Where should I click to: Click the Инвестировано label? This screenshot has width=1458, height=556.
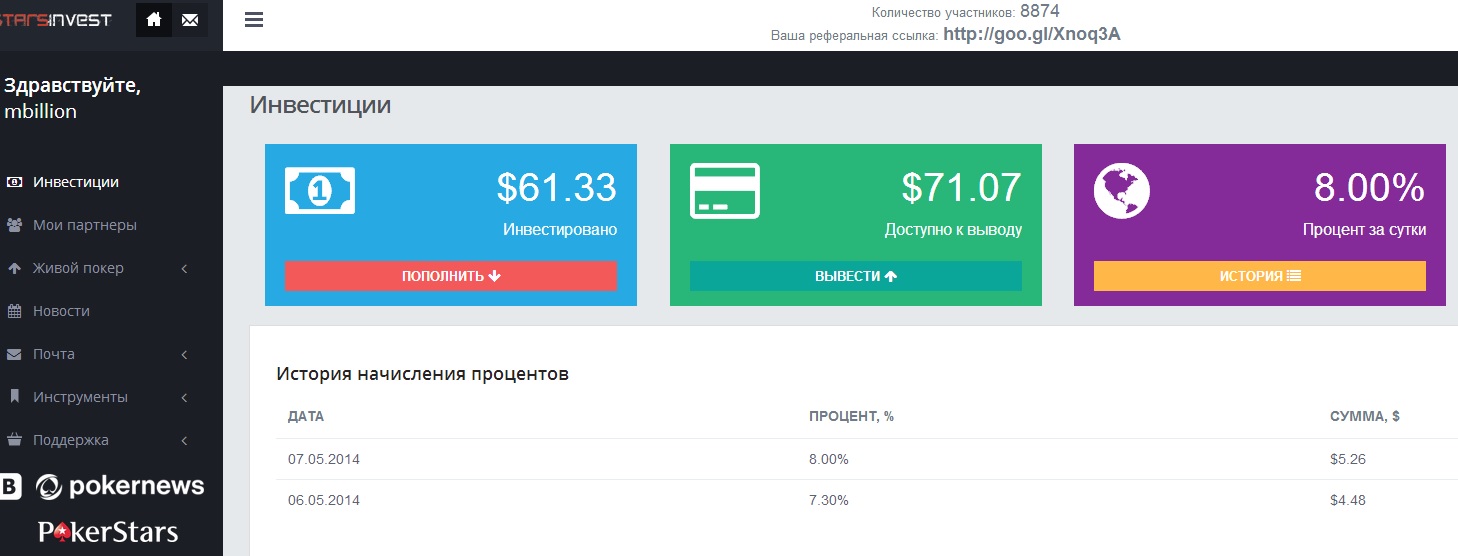tap(560, 230)
